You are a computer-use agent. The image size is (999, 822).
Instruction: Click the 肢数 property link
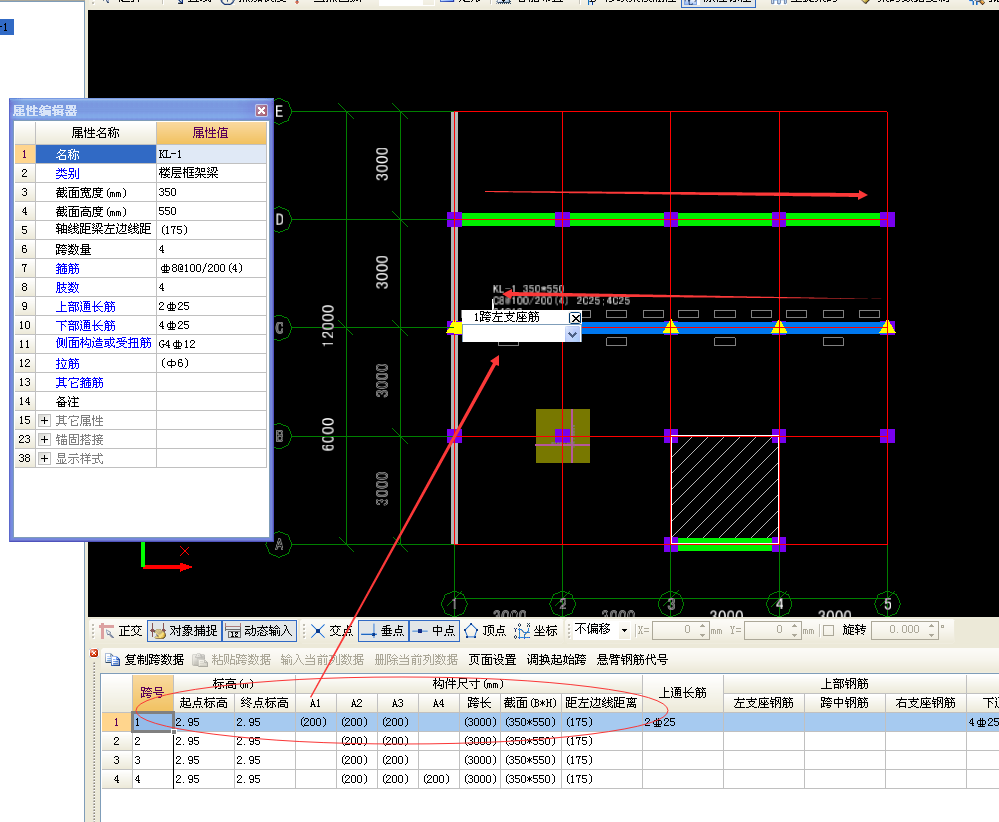[x=68, y=288]
